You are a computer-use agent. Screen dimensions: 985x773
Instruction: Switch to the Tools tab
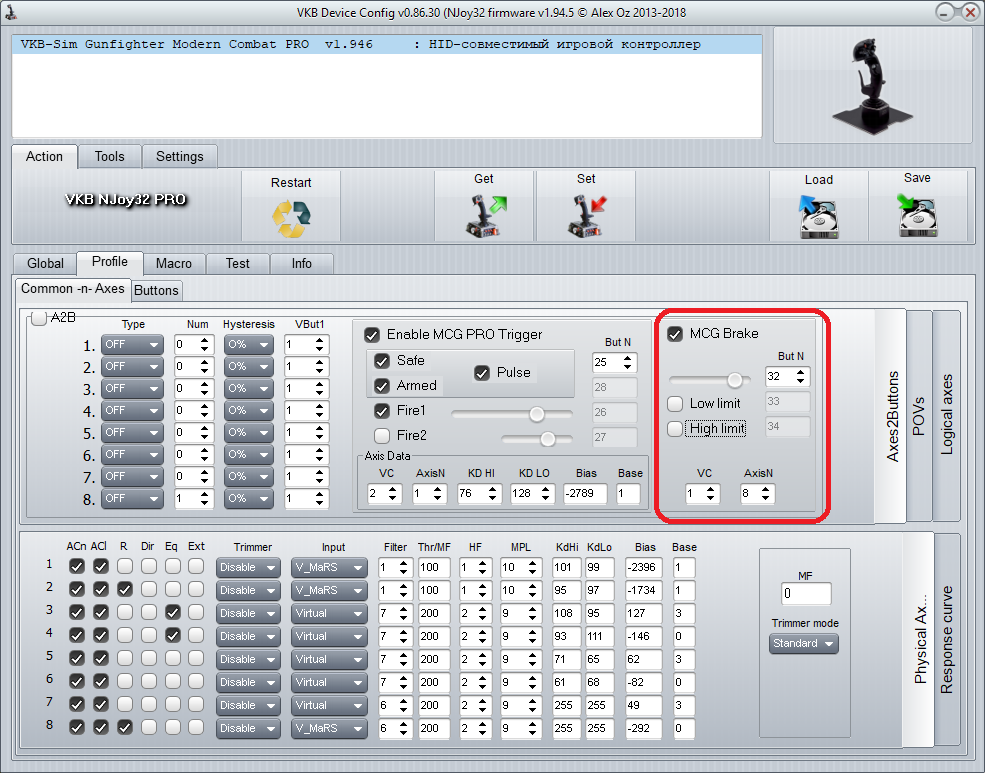[x=109, y=157]
